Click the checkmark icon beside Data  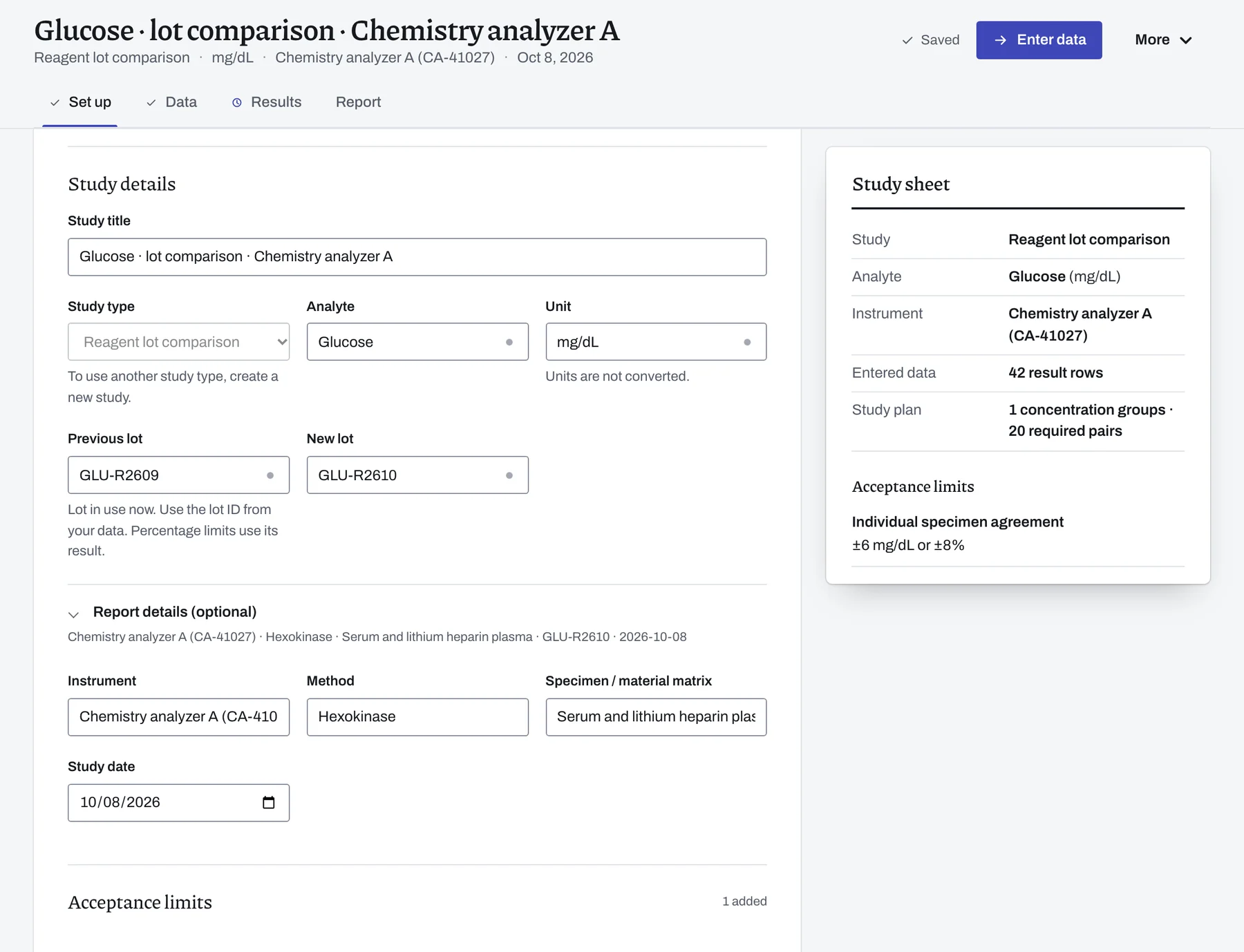click(x=151, y=103)
